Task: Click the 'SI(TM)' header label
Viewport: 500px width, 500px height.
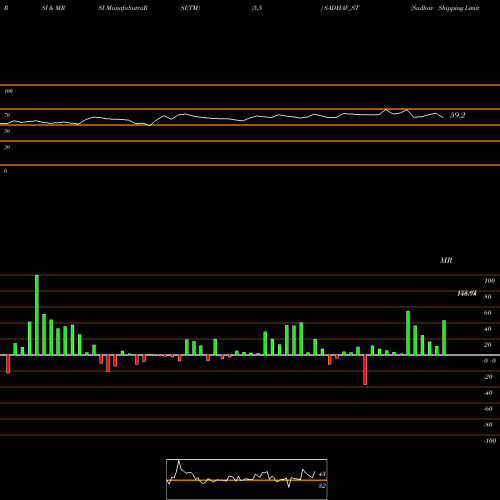Action: [x=190, y=8]
